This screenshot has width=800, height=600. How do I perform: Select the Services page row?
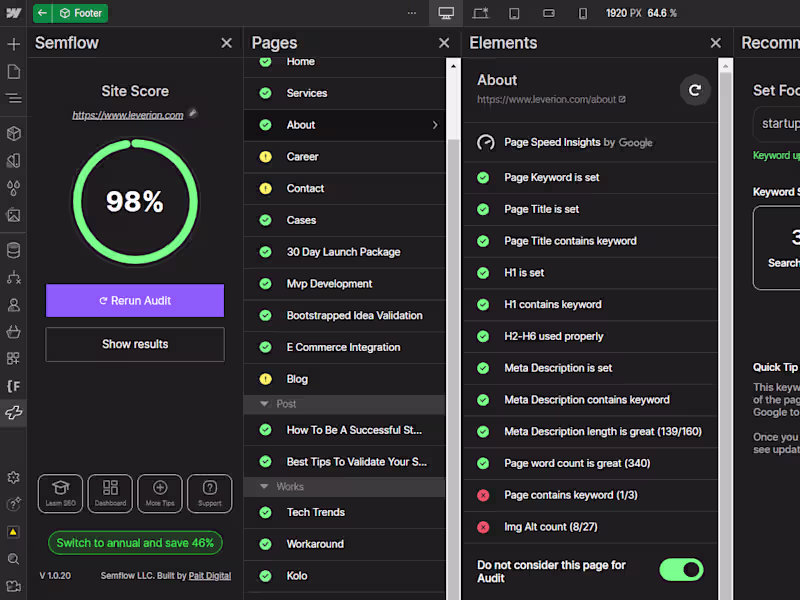[344, 93]
